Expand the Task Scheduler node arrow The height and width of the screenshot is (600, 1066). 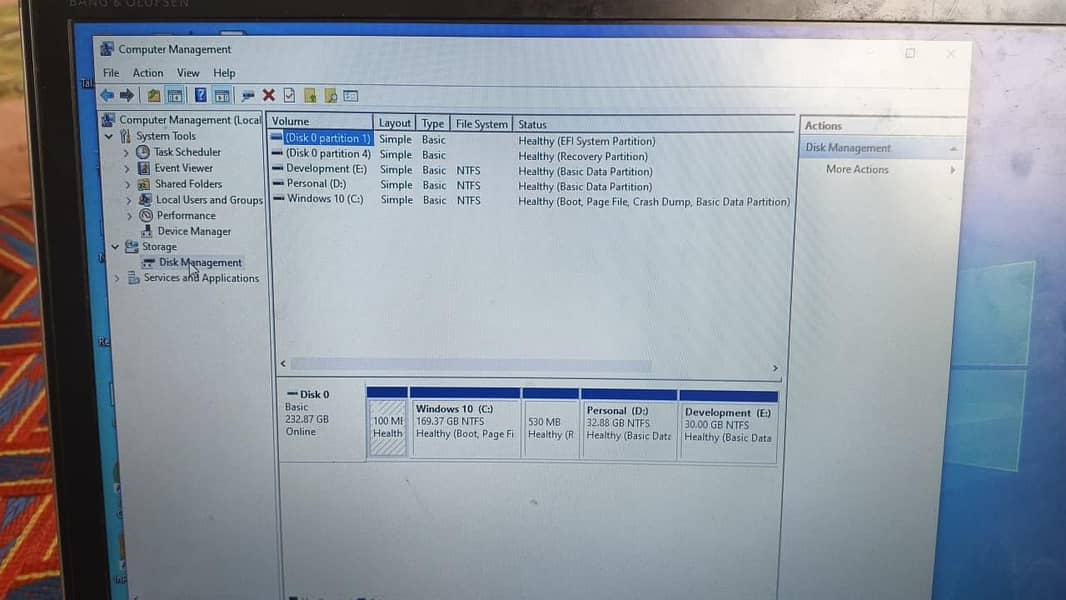coord(126,152)
